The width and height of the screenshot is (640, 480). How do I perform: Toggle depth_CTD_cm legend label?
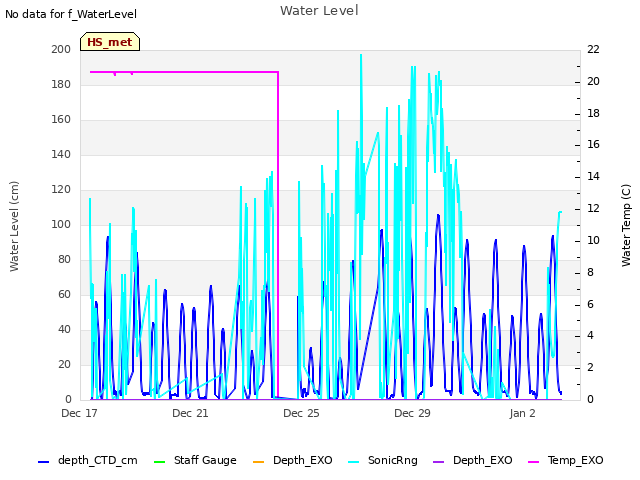click(x=98, y=460)
